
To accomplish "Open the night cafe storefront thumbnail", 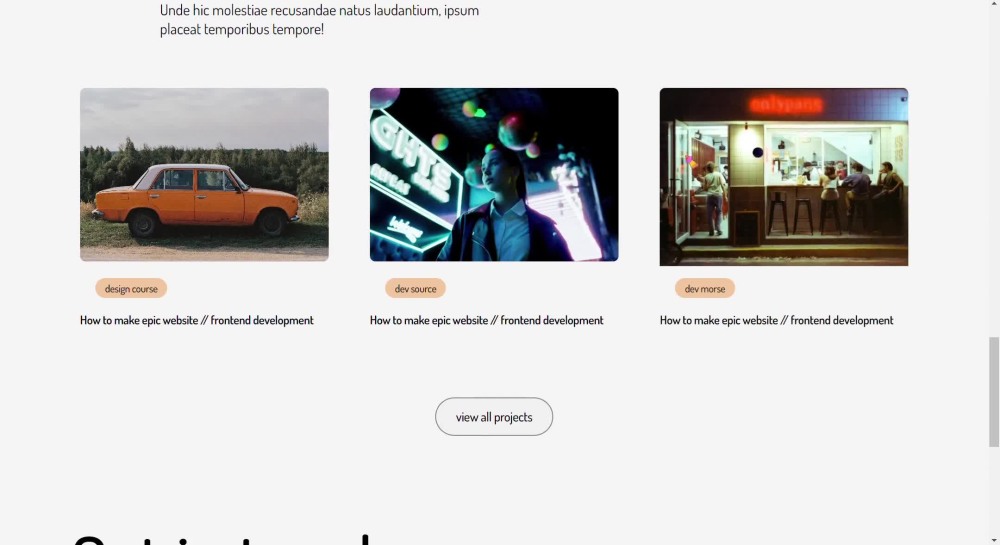I will click(x=784, y=177).
